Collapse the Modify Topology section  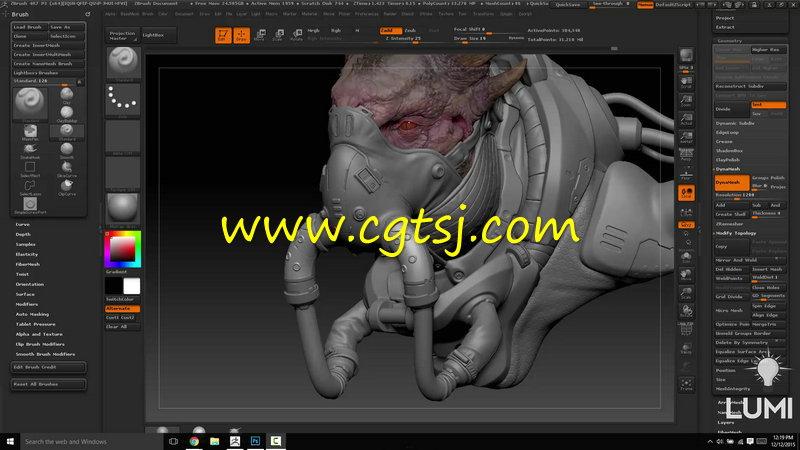(736, 233)
